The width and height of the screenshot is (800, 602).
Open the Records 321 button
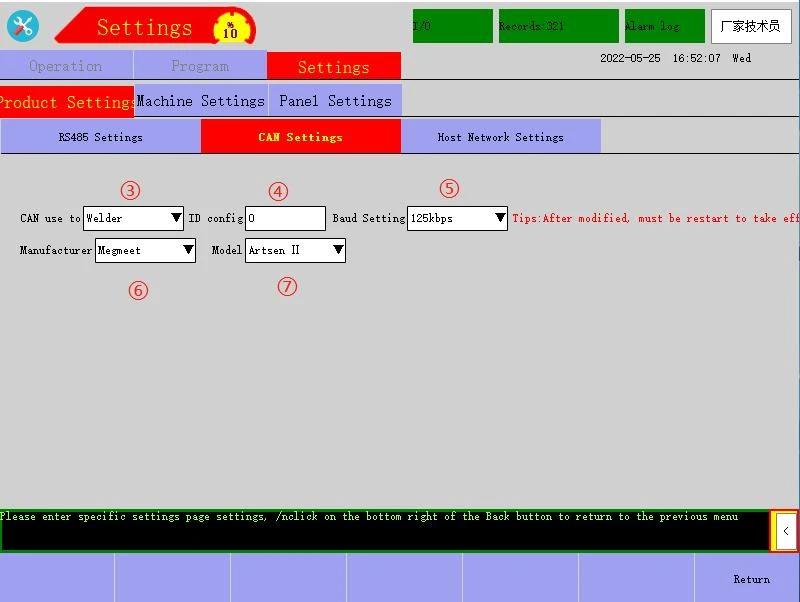click(559, 26)
